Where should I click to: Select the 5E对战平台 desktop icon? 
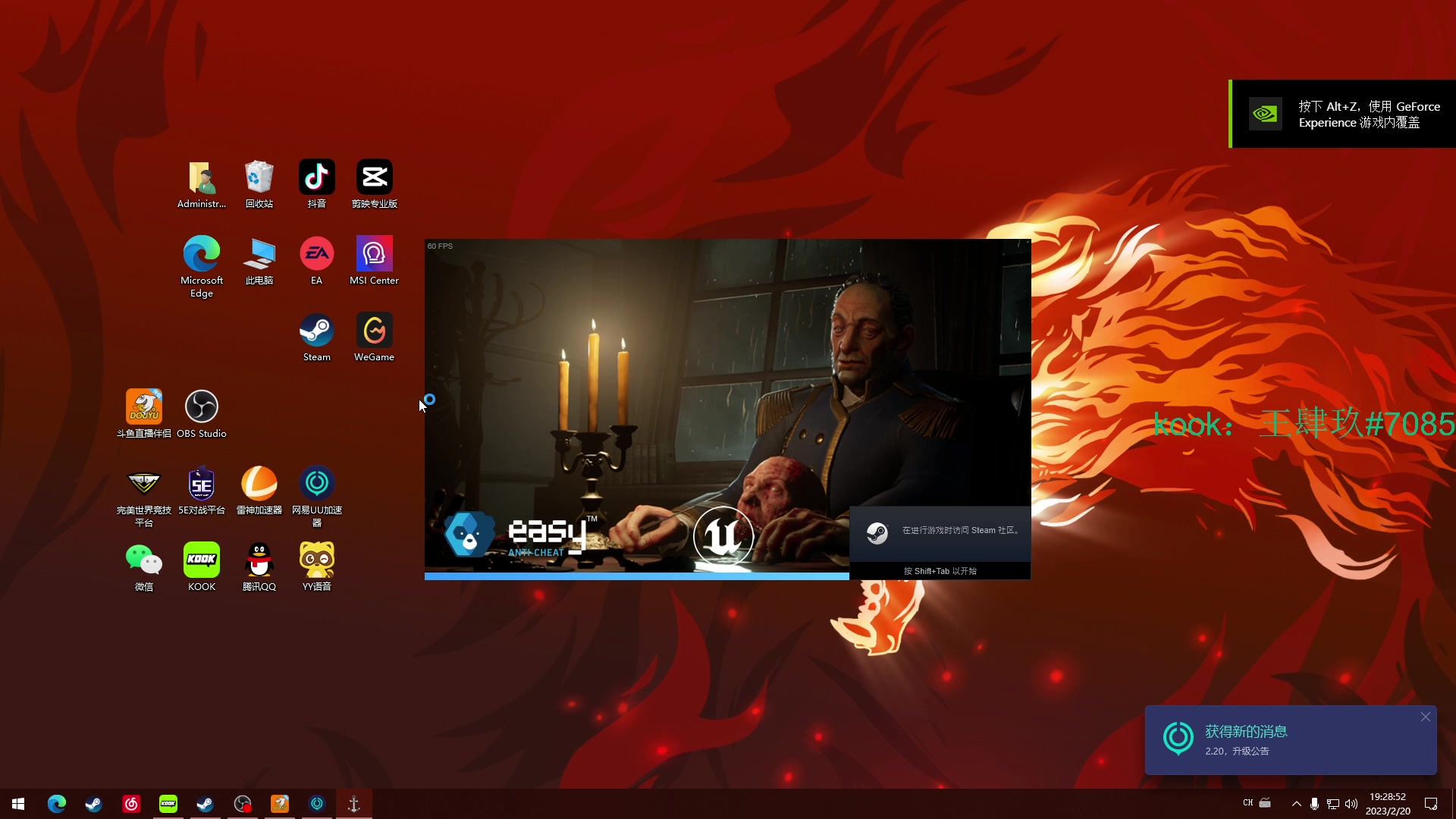pos(202,491)
